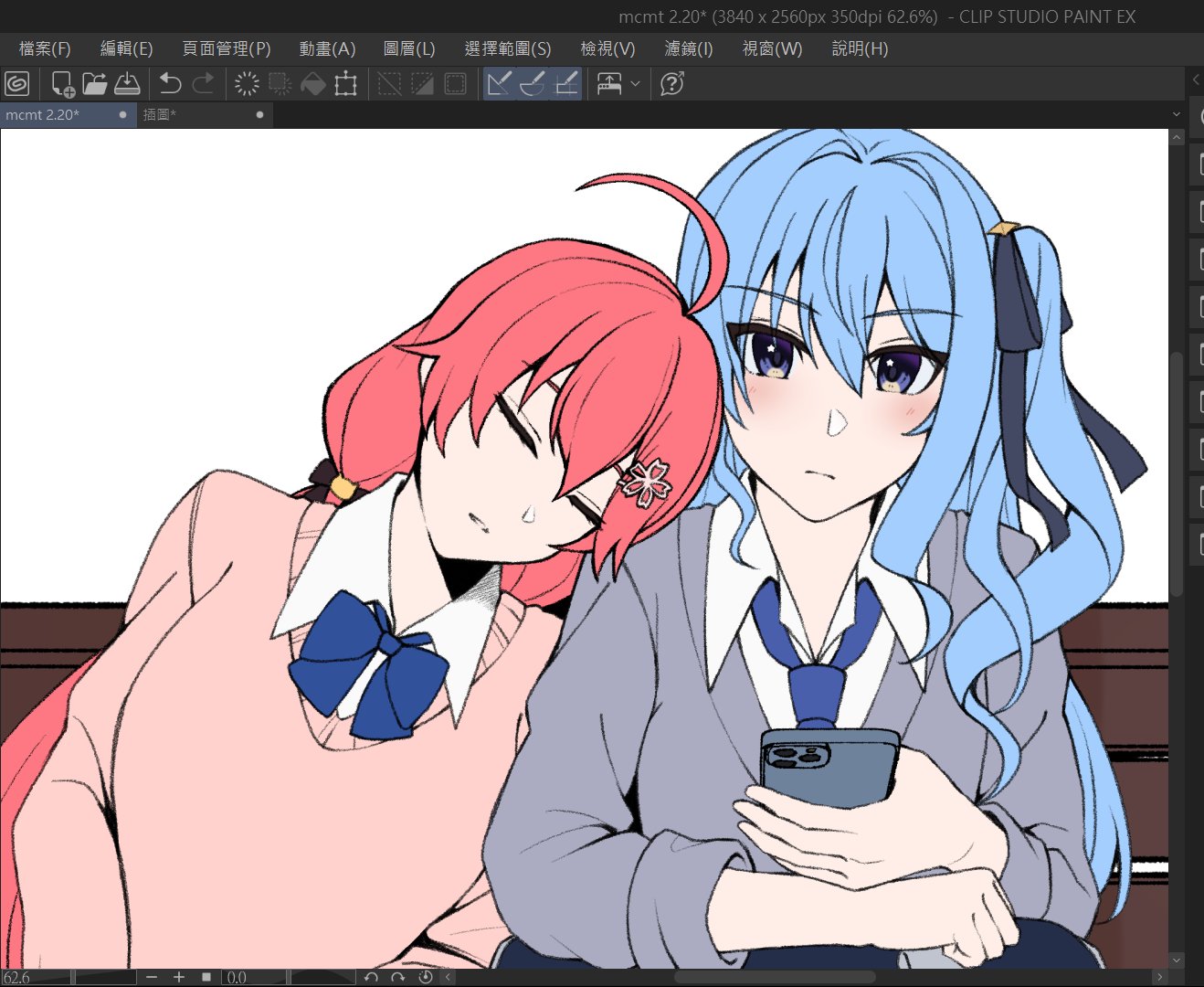Activate the Scale/Rotate transform icon
1204x987 pixels.
(345, 84)
